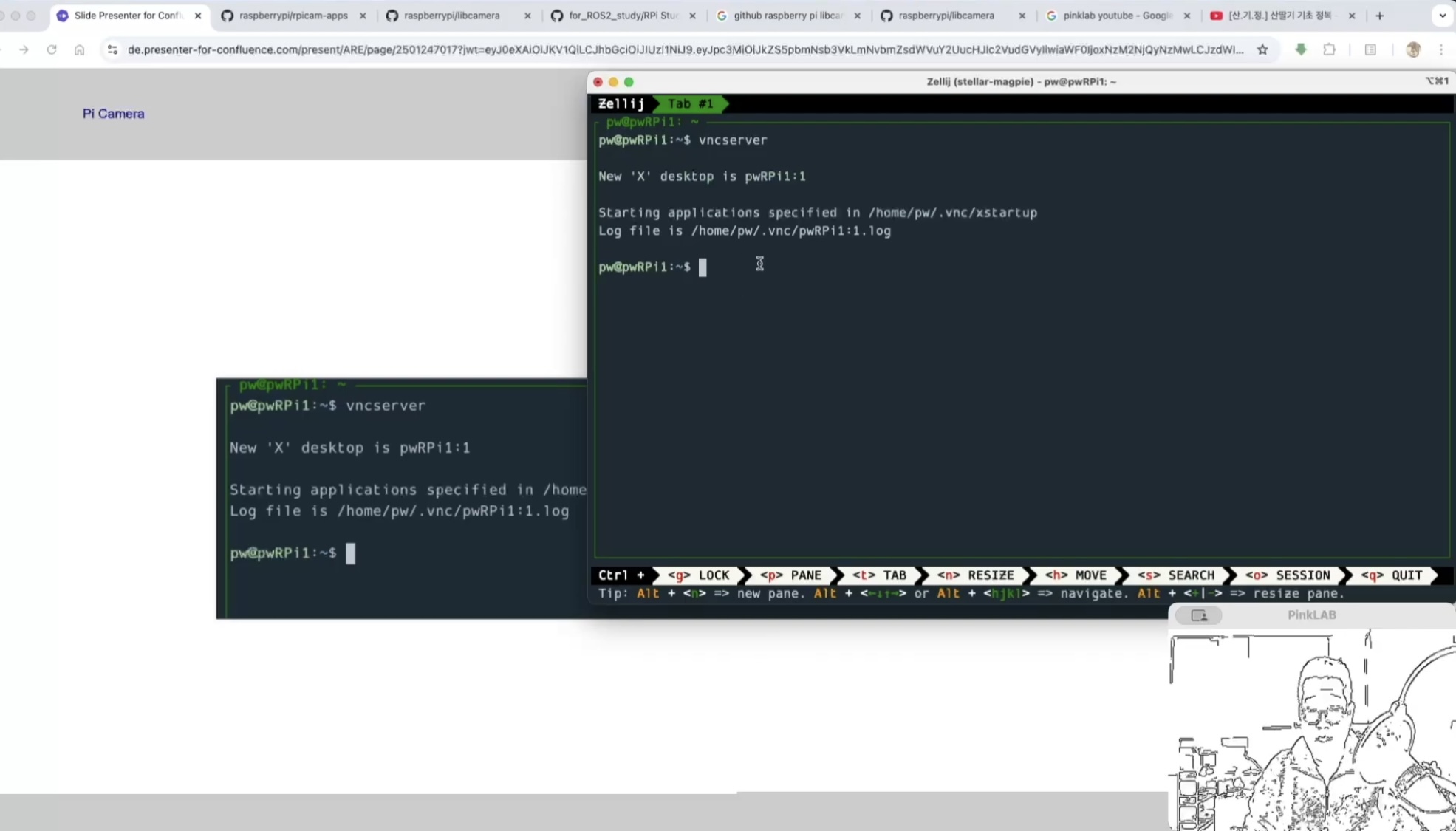Open the Extensions puzzle piece menu
The image size is (1456, 831).
click(1329, 49)
